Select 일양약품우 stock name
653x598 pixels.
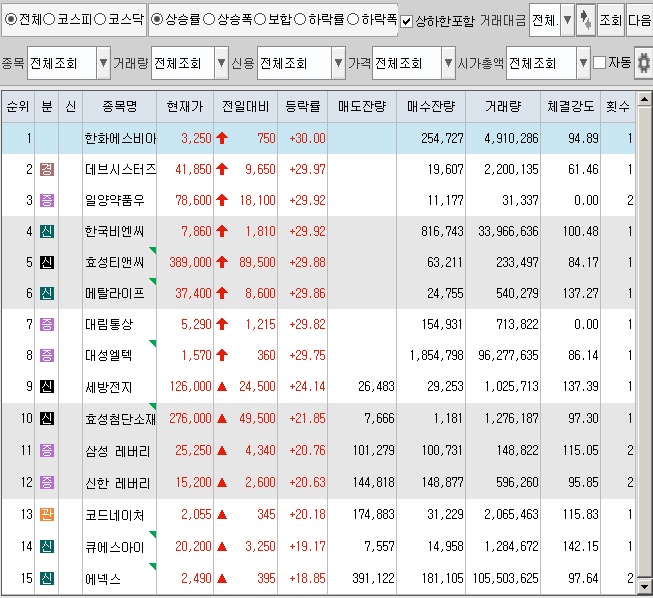[115, 200]
